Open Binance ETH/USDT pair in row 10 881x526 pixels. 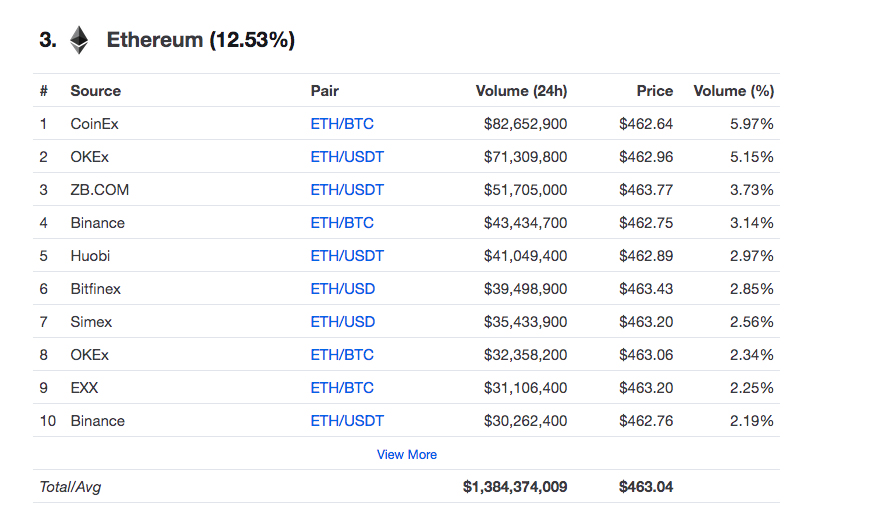(347, 421)
